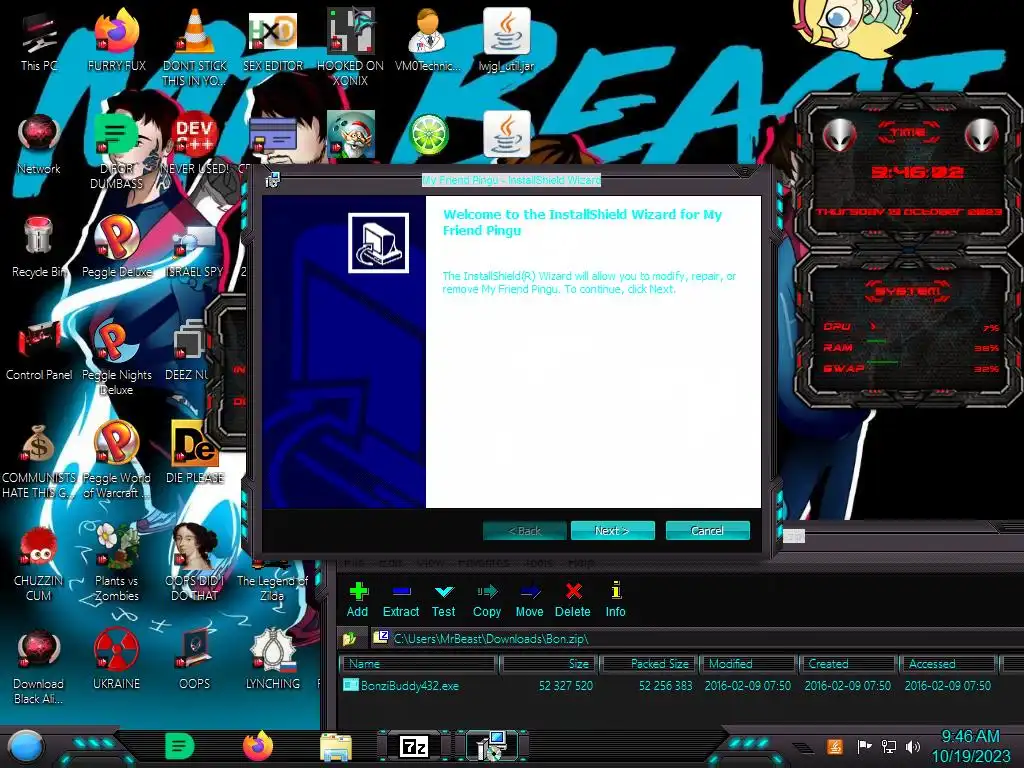The image size is (1024, 768).
Task: Run Test from the 7-Zip toolbar
Action: point(443,600)
